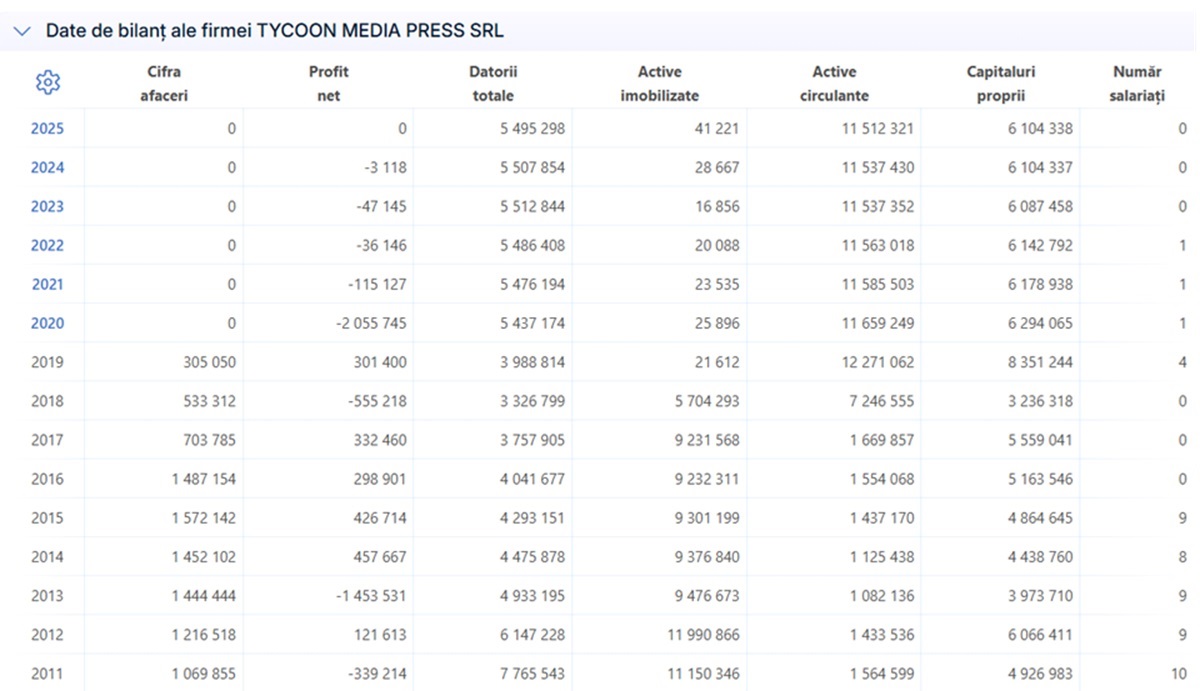Click the 'Datorii totale' column header
The width and height of the screenshot is (1200, 691).
point(493,84)
